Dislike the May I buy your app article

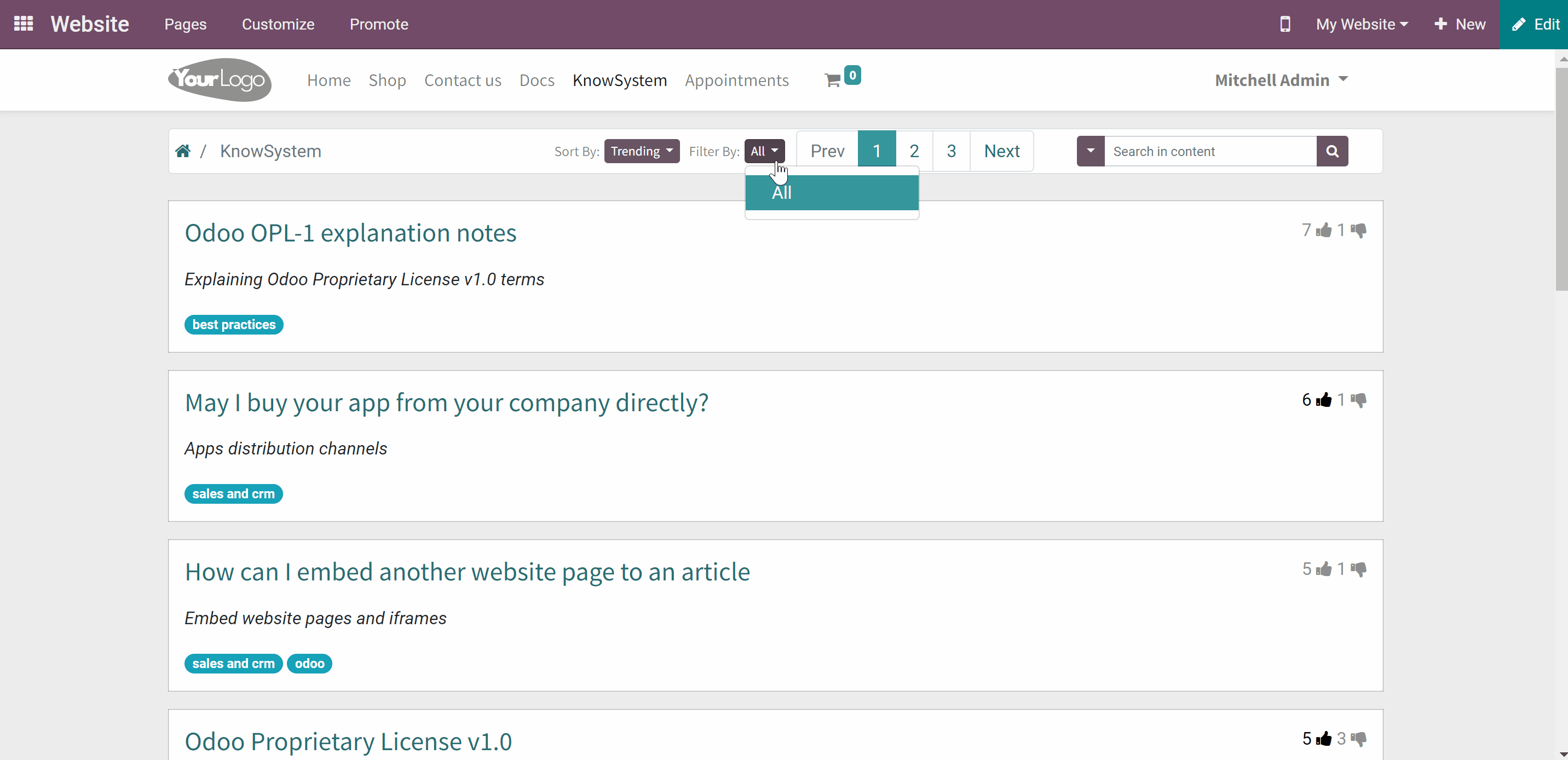coord(1359,400)
